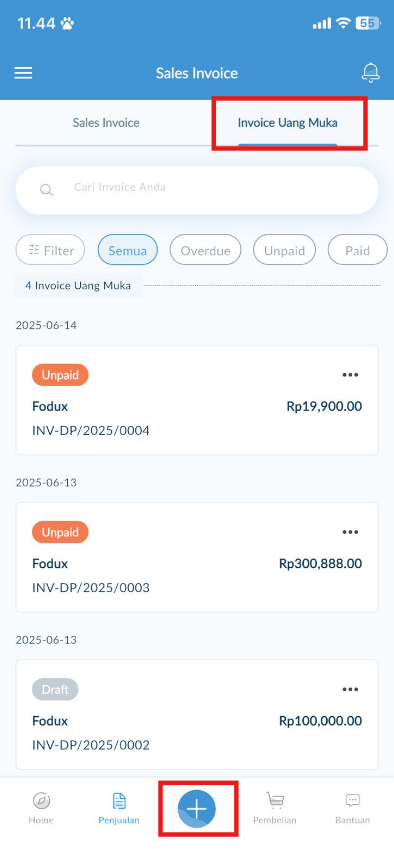Viewport: 394px width, 849px height.
Task: Select the Paid filter chip
Action: pyautogui.click(x=358, y=250)
